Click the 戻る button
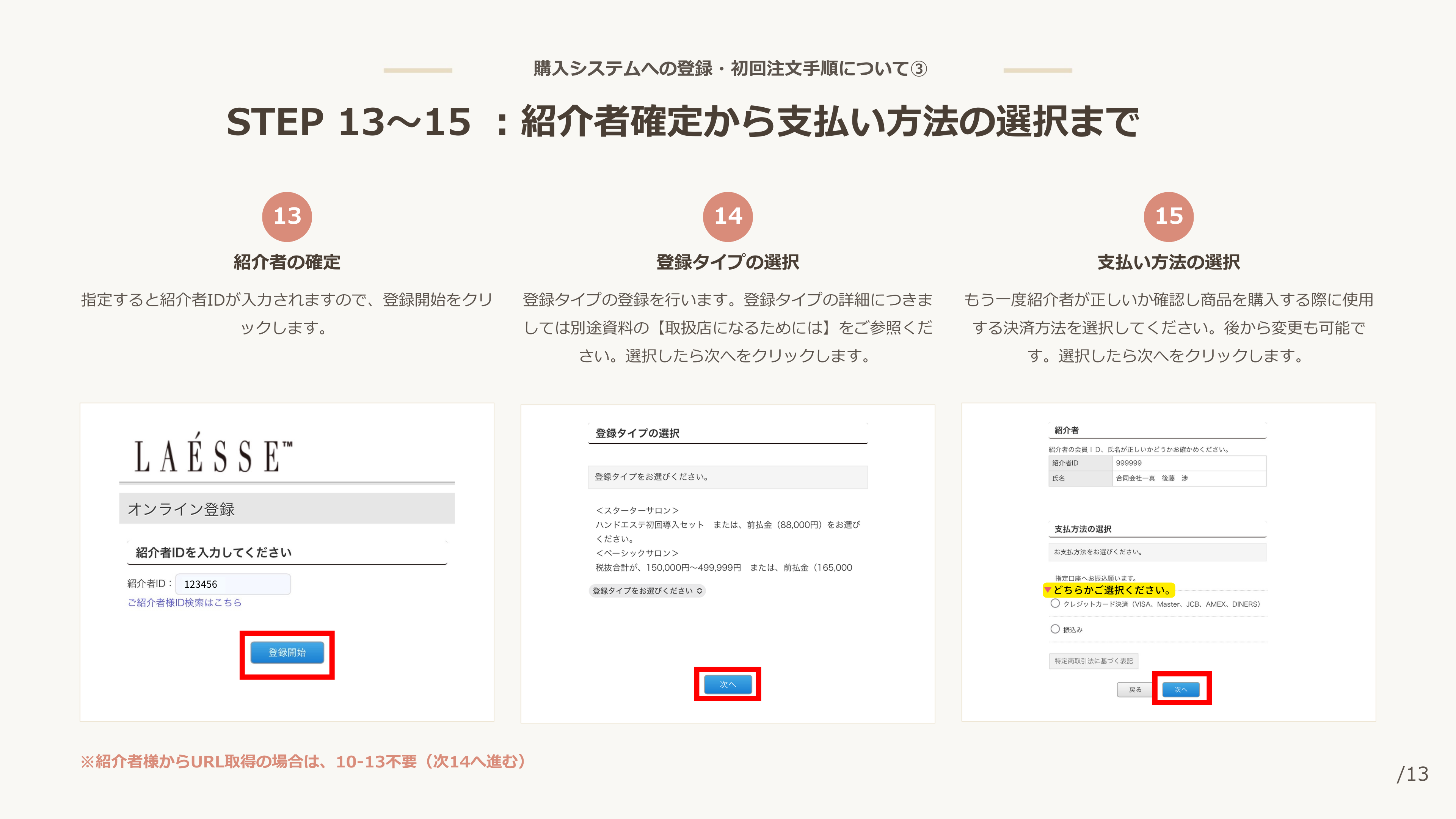This screenshot has height=819, width=1456. click(1135, 690)
